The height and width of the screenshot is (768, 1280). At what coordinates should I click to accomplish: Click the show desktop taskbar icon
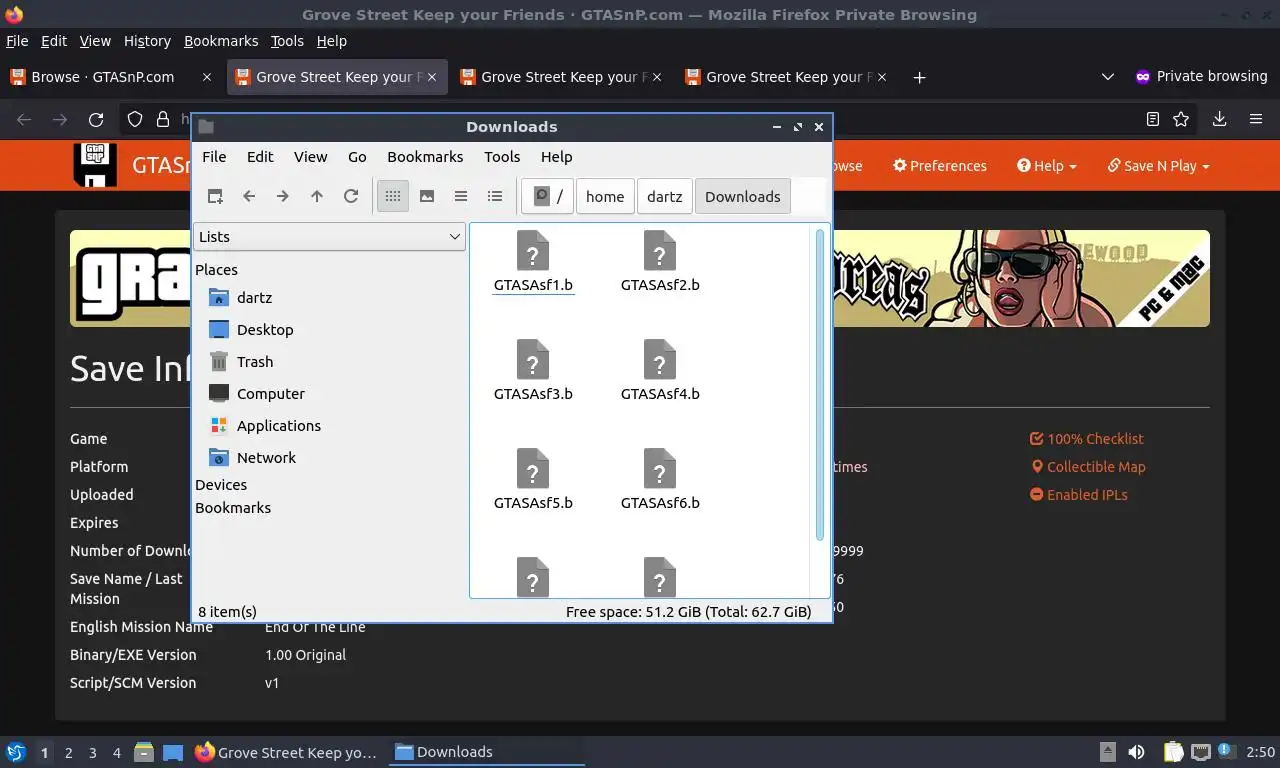tap(173, 752)
